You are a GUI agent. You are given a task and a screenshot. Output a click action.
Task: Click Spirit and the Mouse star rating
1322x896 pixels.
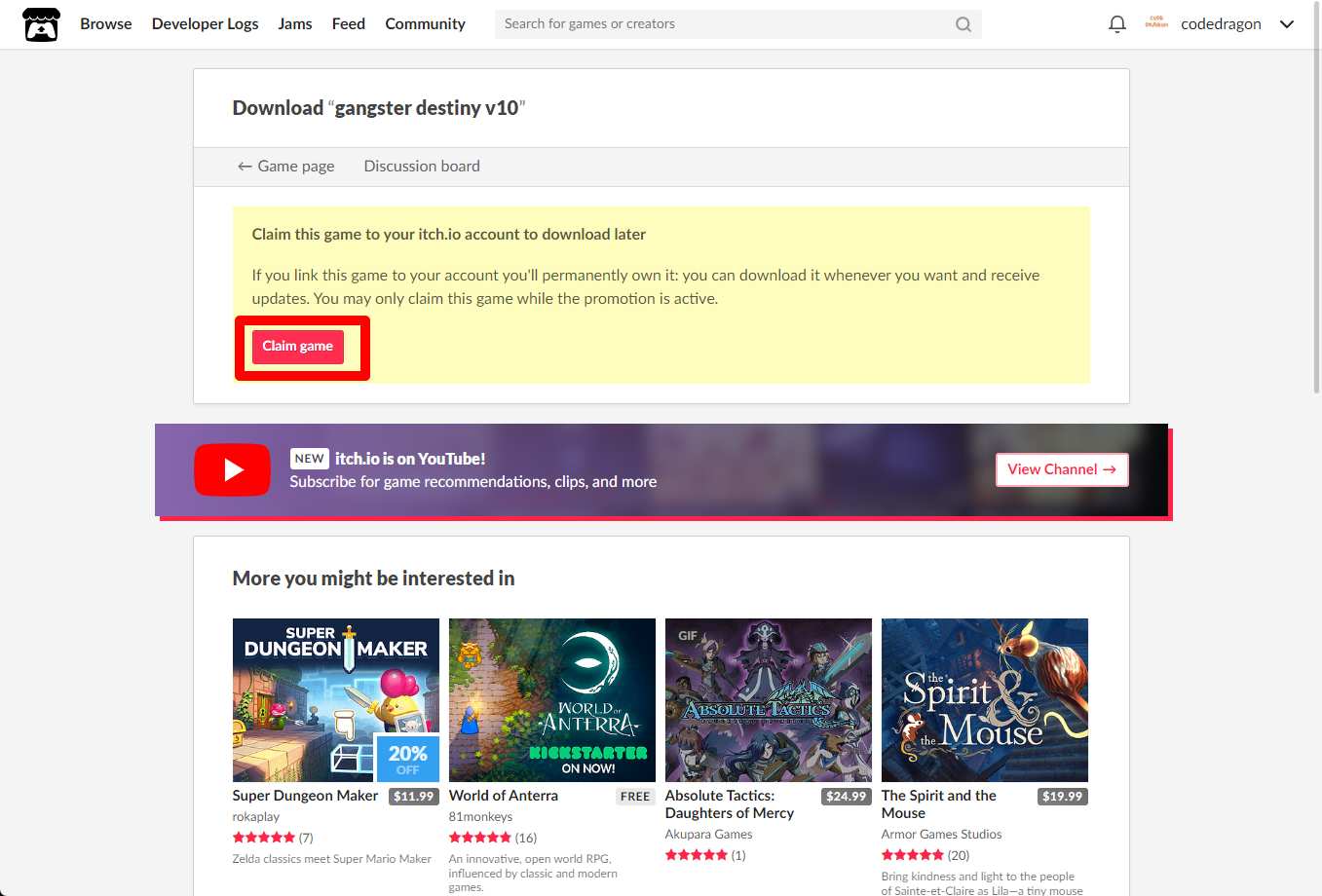[x=913, y=855]
